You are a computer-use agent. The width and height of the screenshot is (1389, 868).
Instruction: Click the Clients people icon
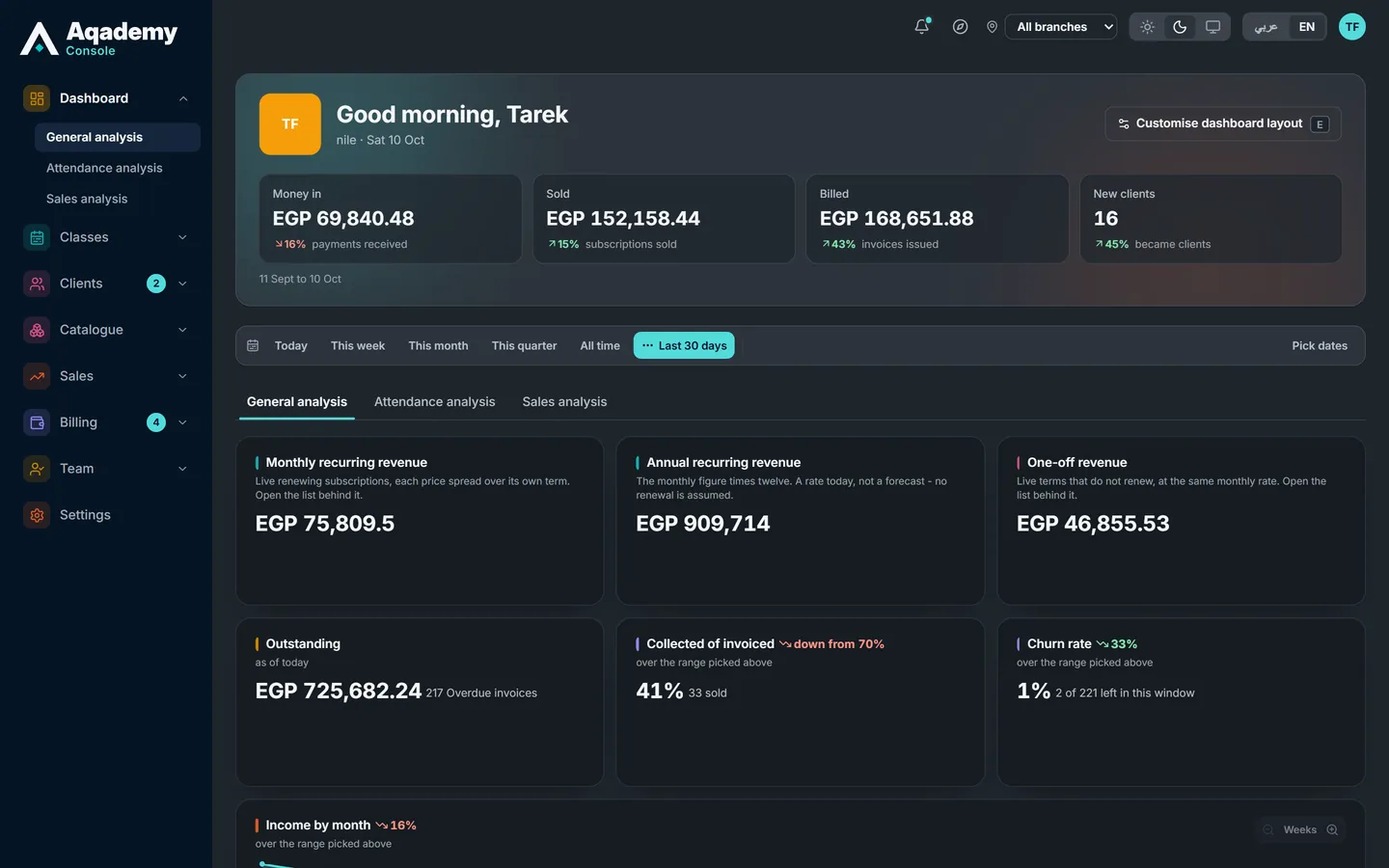37,284
